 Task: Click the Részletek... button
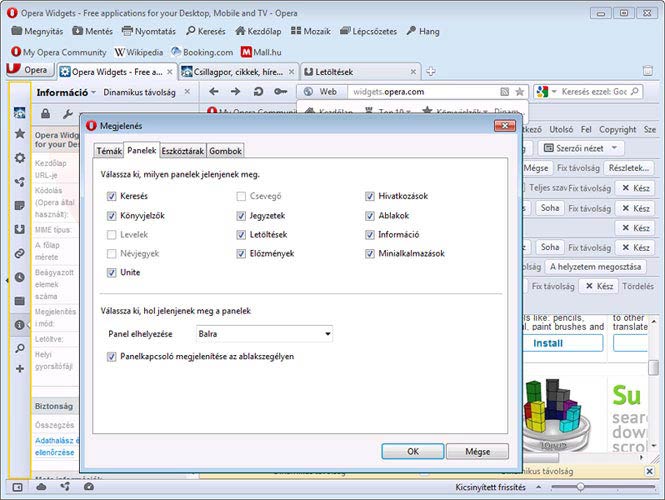point(629,168)
